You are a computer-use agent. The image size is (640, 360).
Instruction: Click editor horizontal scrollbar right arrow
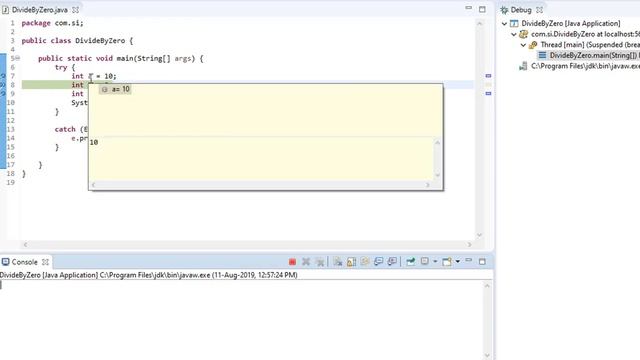click(469, 244)
